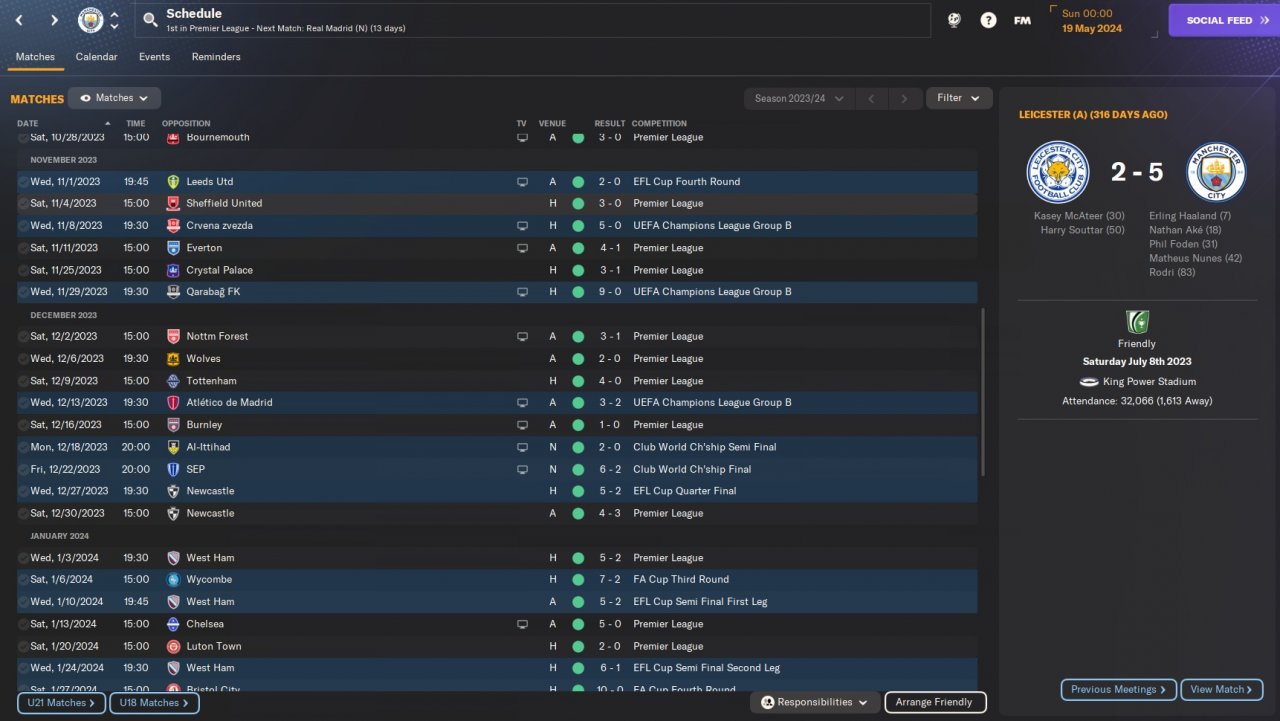The image size is (1280, 721).
Task: Click the Previous Meetings button
Action: 1119,690
